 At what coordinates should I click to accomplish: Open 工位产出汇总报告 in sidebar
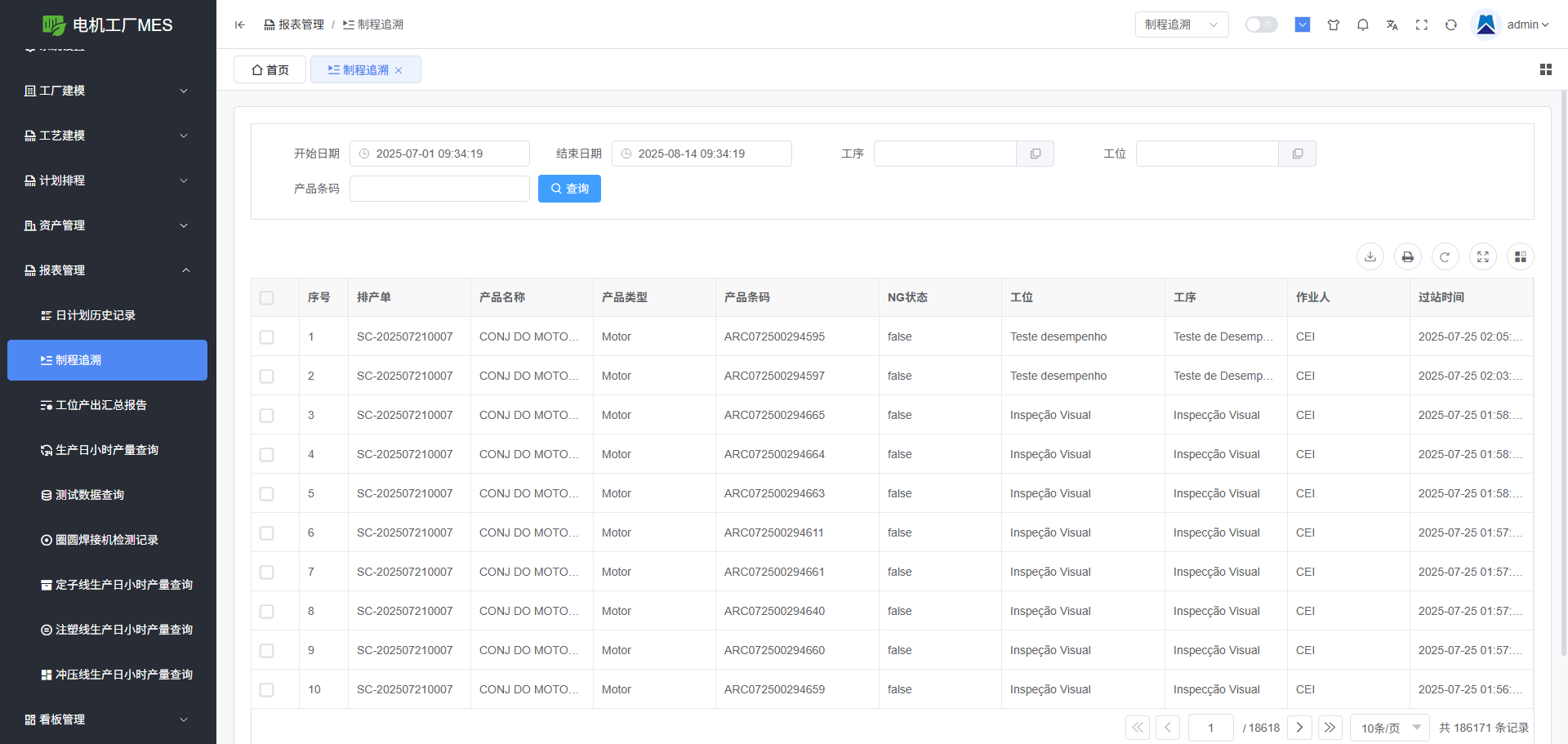tap(100, 405)
